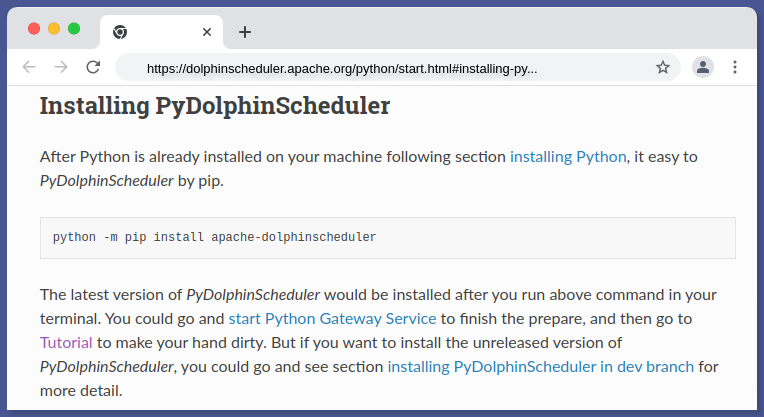Click the 'Installing PyDolphinScheduler' heading
Viewport: 764px width, 417px height.
tap(215, 105)
